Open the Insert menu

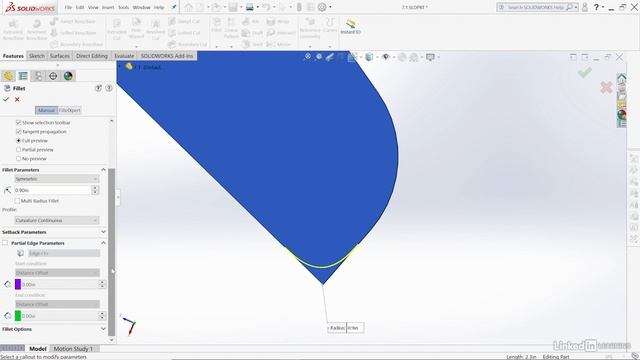pos(108,7)
